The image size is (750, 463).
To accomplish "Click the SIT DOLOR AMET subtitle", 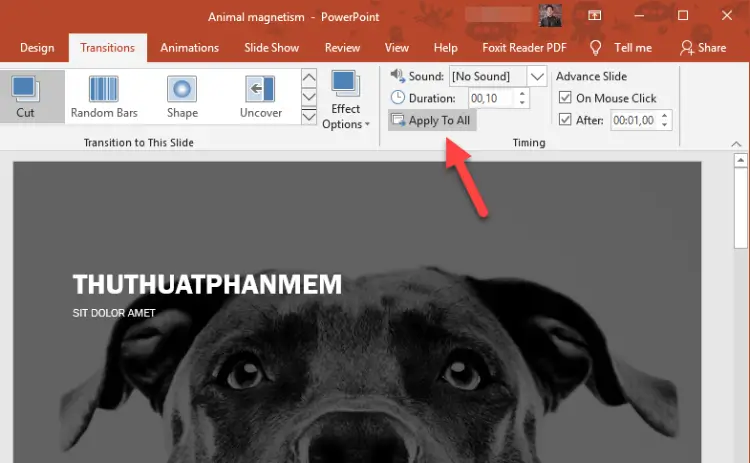I will (114, 313).
